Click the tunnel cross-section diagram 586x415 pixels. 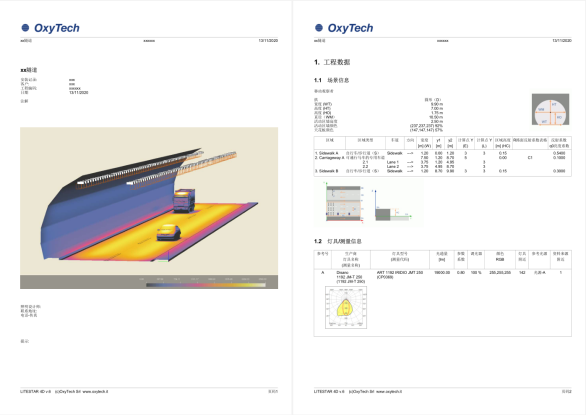click(550, 110)
